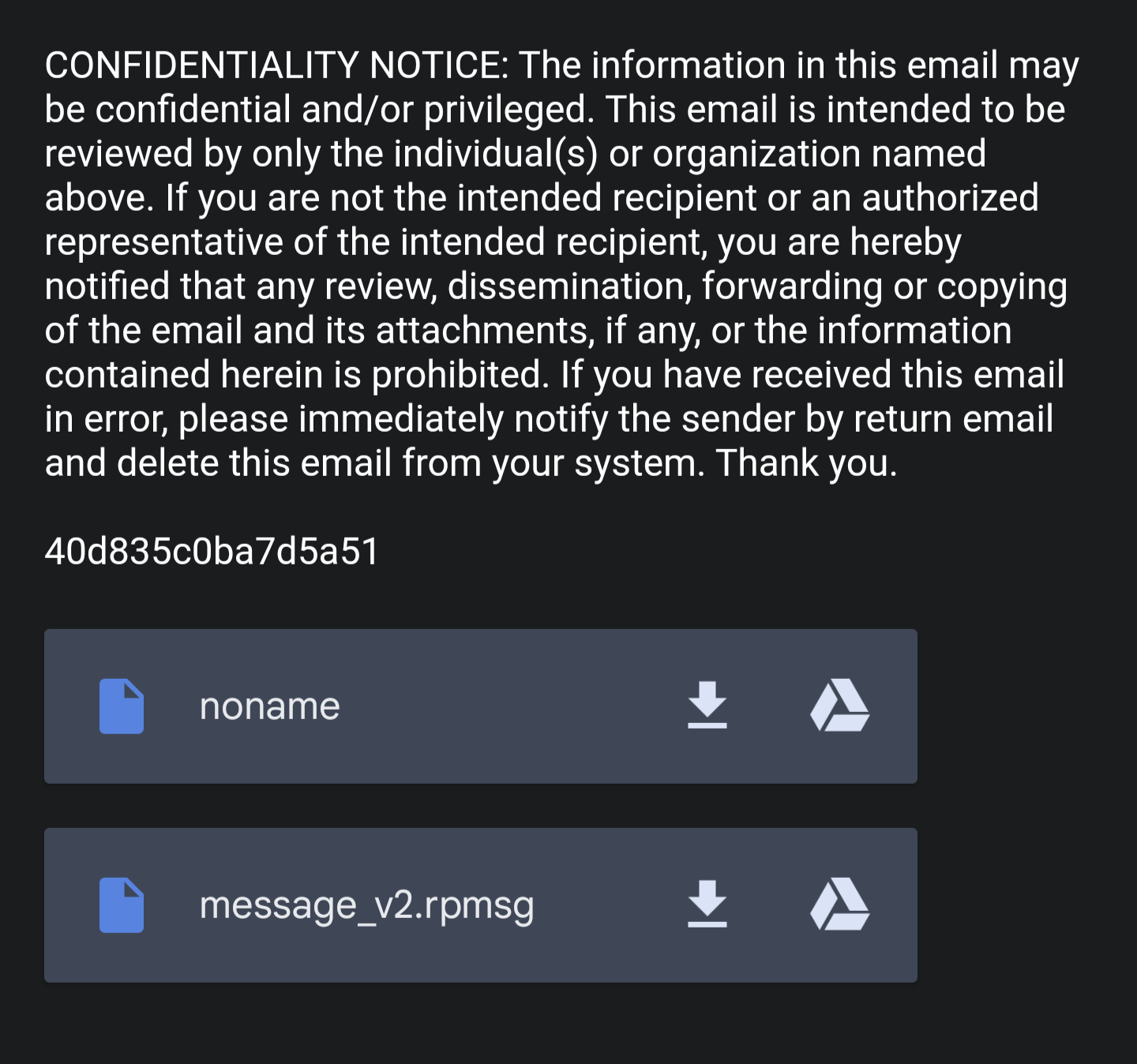
Task: Click the word 'forwarding' in the notice
Action: coord(792,287)
